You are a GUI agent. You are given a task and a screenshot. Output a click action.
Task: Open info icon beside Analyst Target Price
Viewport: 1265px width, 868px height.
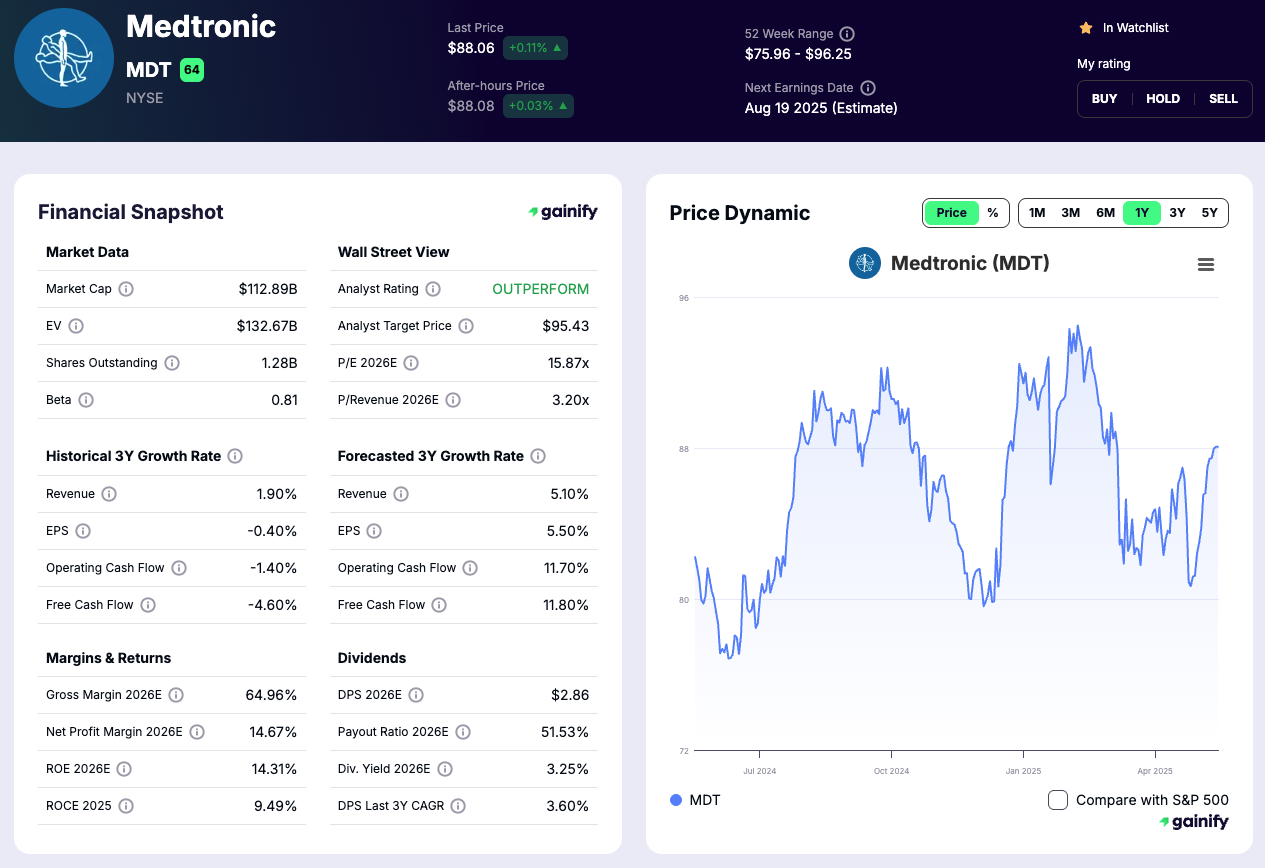466,326
